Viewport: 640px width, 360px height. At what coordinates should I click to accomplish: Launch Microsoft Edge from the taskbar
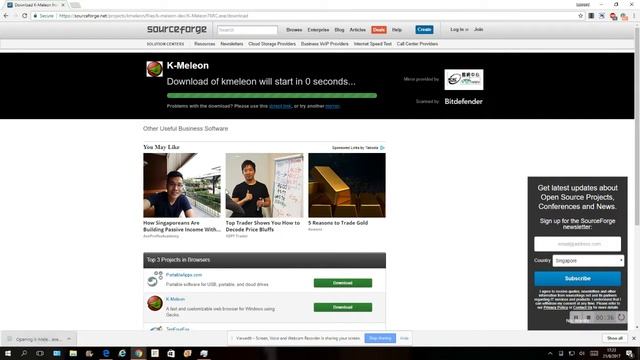coord(106,353)
